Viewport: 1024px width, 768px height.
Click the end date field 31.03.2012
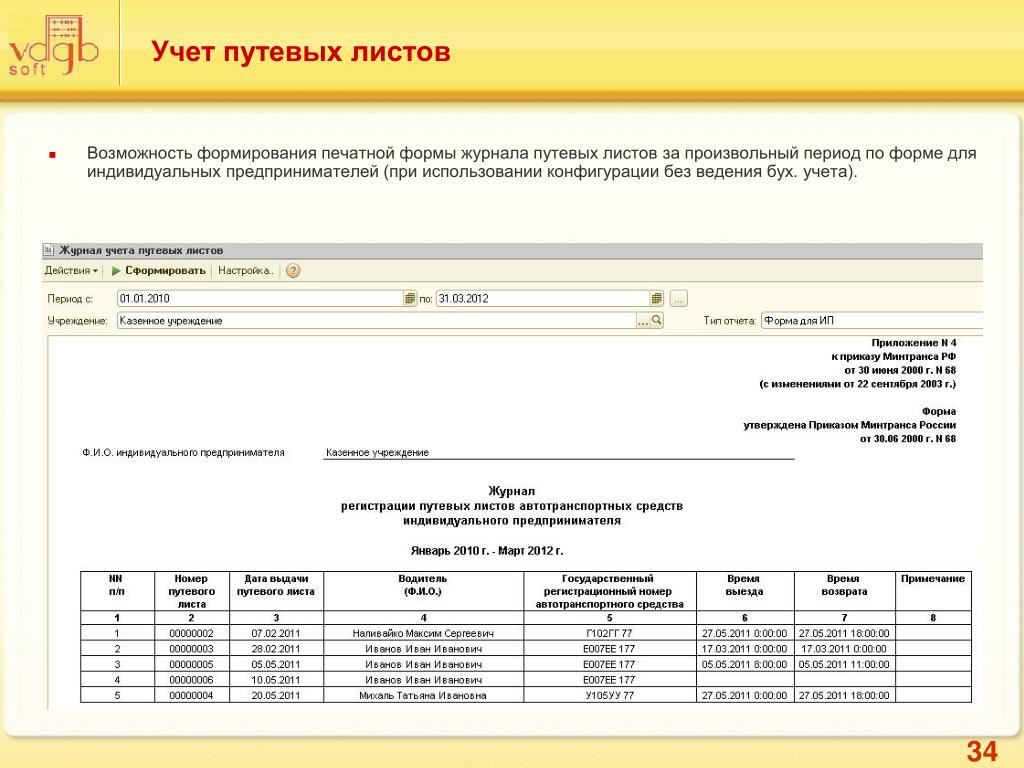pos(543,298)
